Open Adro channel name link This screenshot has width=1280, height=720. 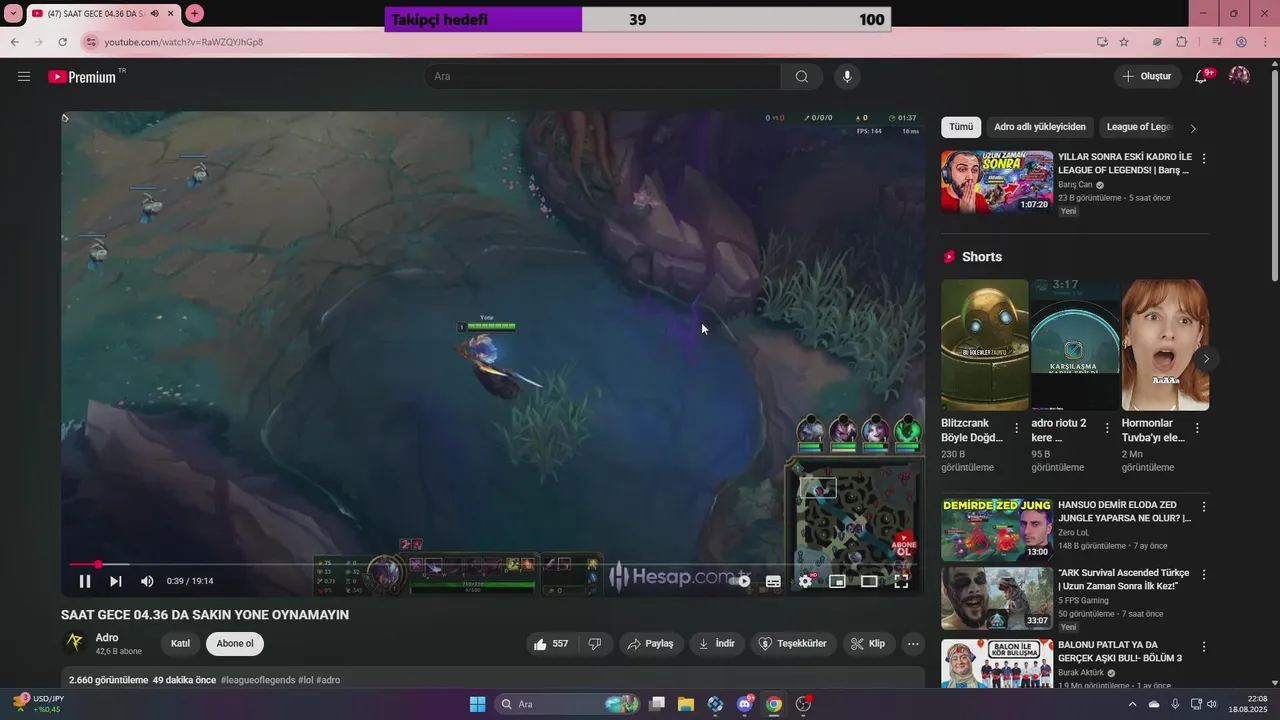click(107, 637)
